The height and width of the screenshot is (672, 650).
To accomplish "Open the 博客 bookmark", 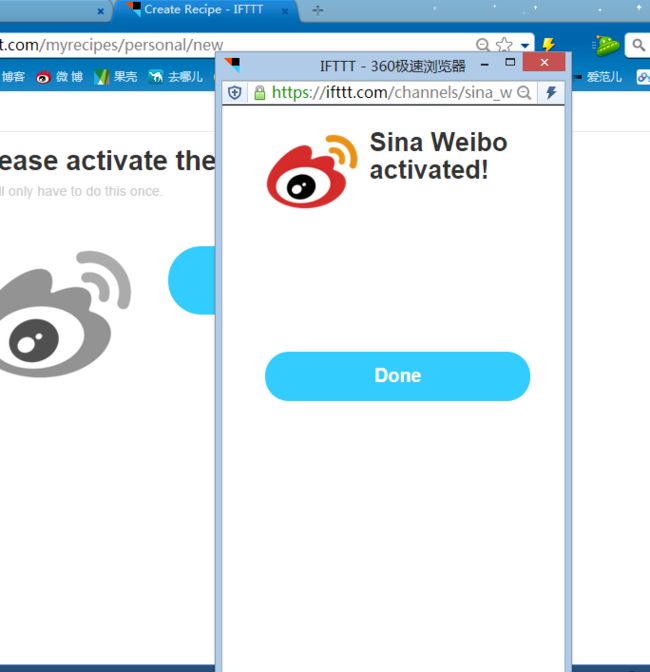I will (x=12, y=77).
